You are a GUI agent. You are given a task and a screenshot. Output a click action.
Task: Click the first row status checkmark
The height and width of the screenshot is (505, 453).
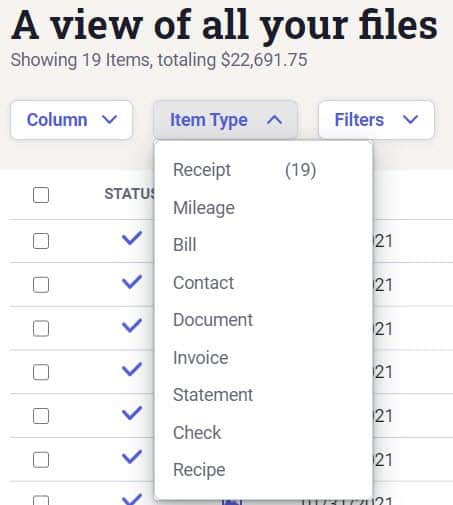click(x=132, y=238)
